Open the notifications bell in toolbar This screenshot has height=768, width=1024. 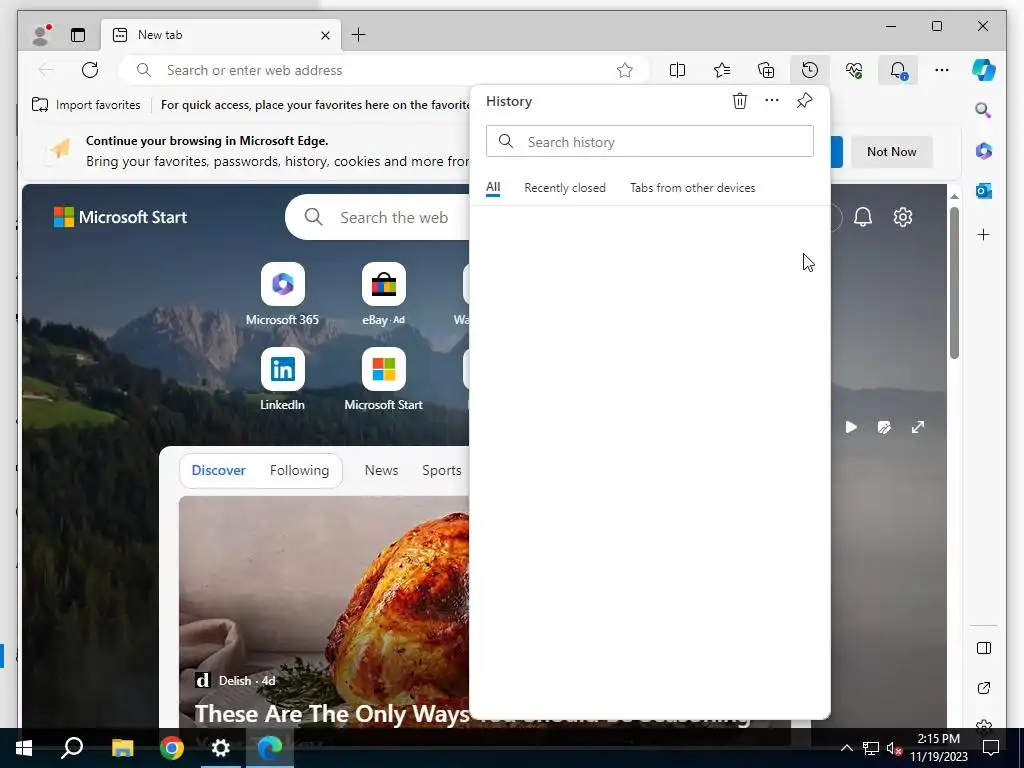point(898,70)
